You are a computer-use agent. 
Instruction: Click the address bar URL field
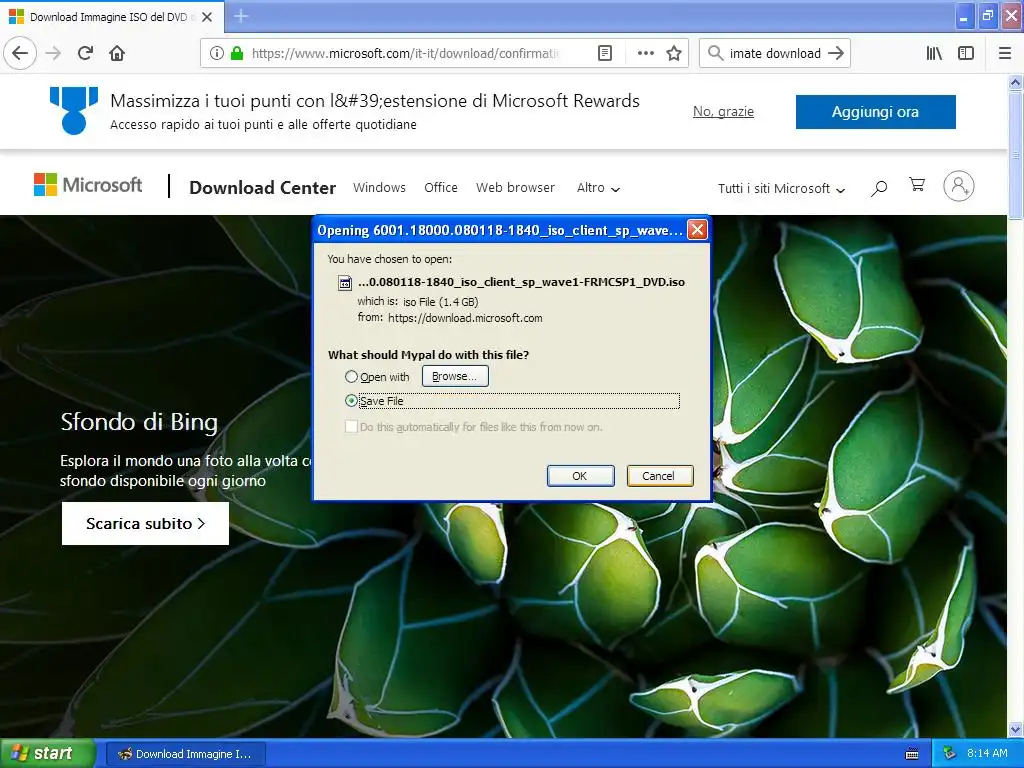coord(405,53)
